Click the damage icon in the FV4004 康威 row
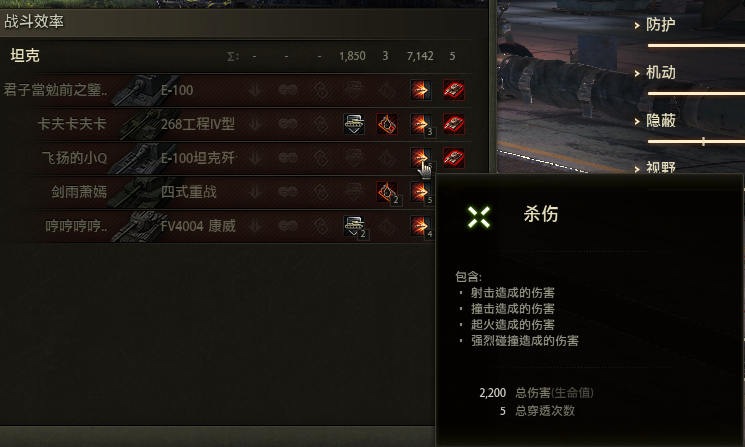Screen dimensions: 745x447 click(420, 226)
